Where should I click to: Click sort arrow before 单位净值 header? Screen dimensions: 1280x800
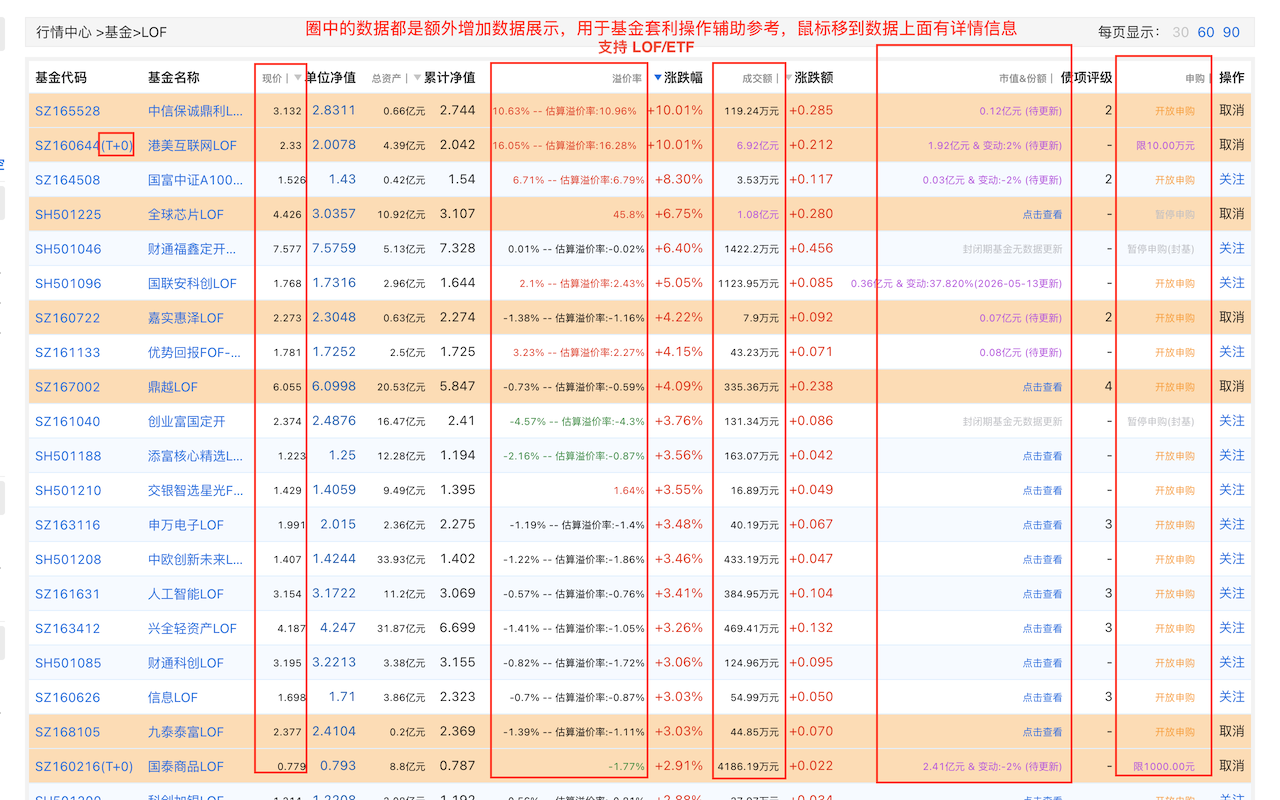tap(298, 77)
